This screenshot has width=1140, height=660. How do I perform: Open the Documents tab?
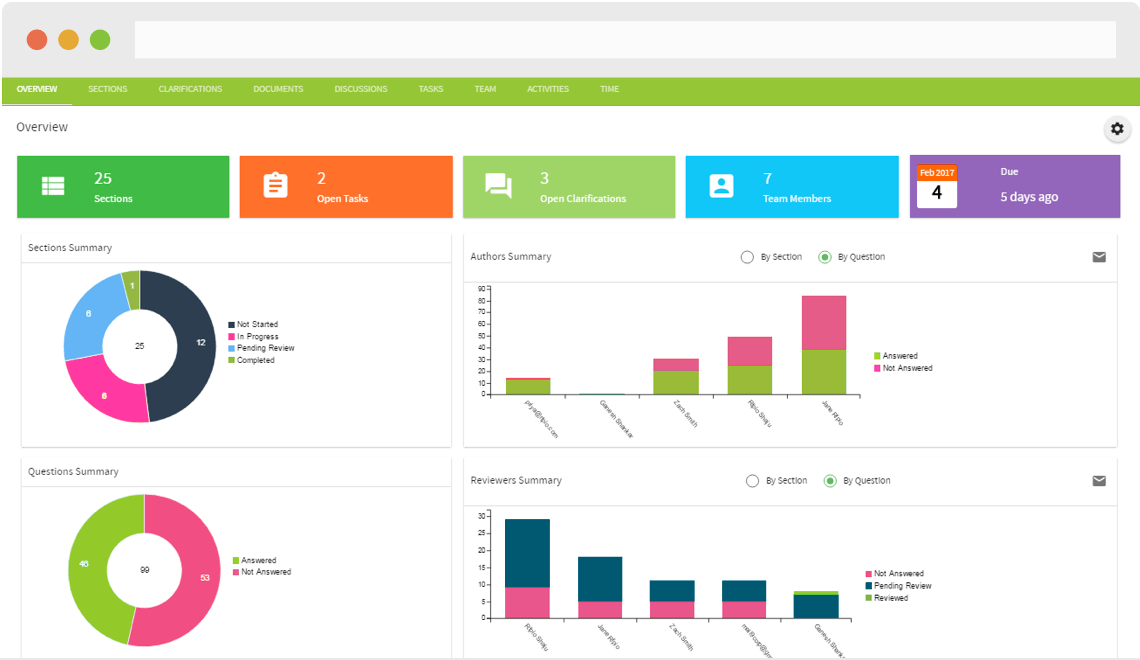click(278, 89)
